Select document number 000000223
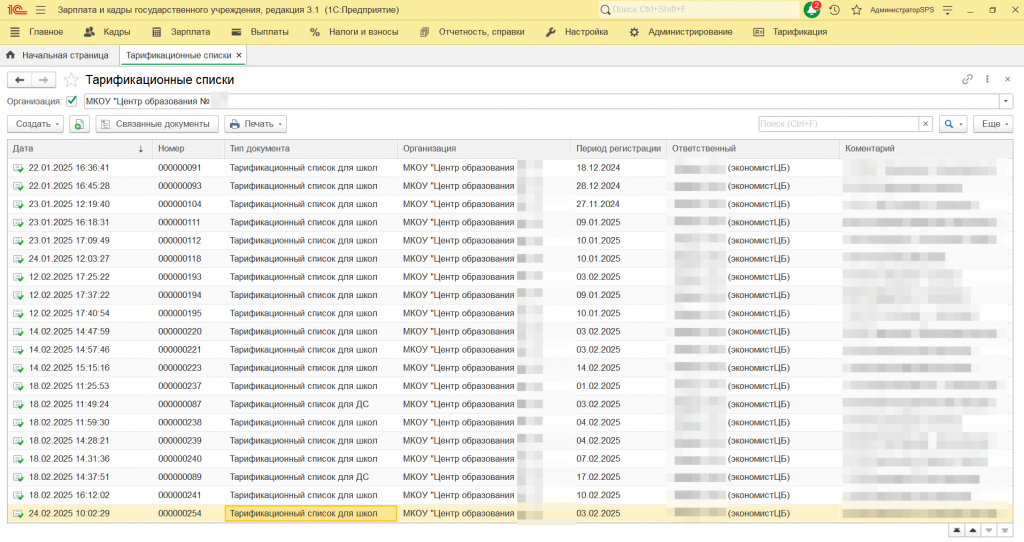 tap(180, 368)
